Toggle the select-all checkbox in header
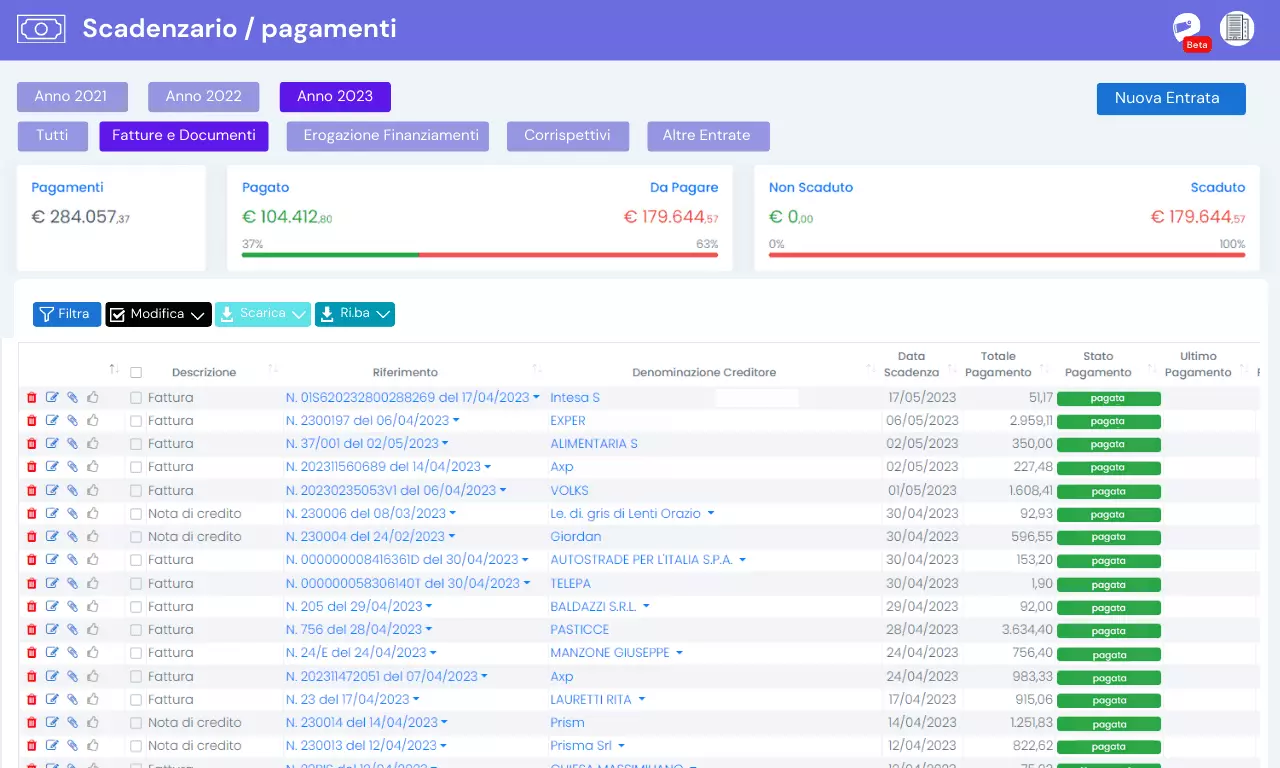The image size is (1280, 768). pyautogui.click(x=136, y=373)
